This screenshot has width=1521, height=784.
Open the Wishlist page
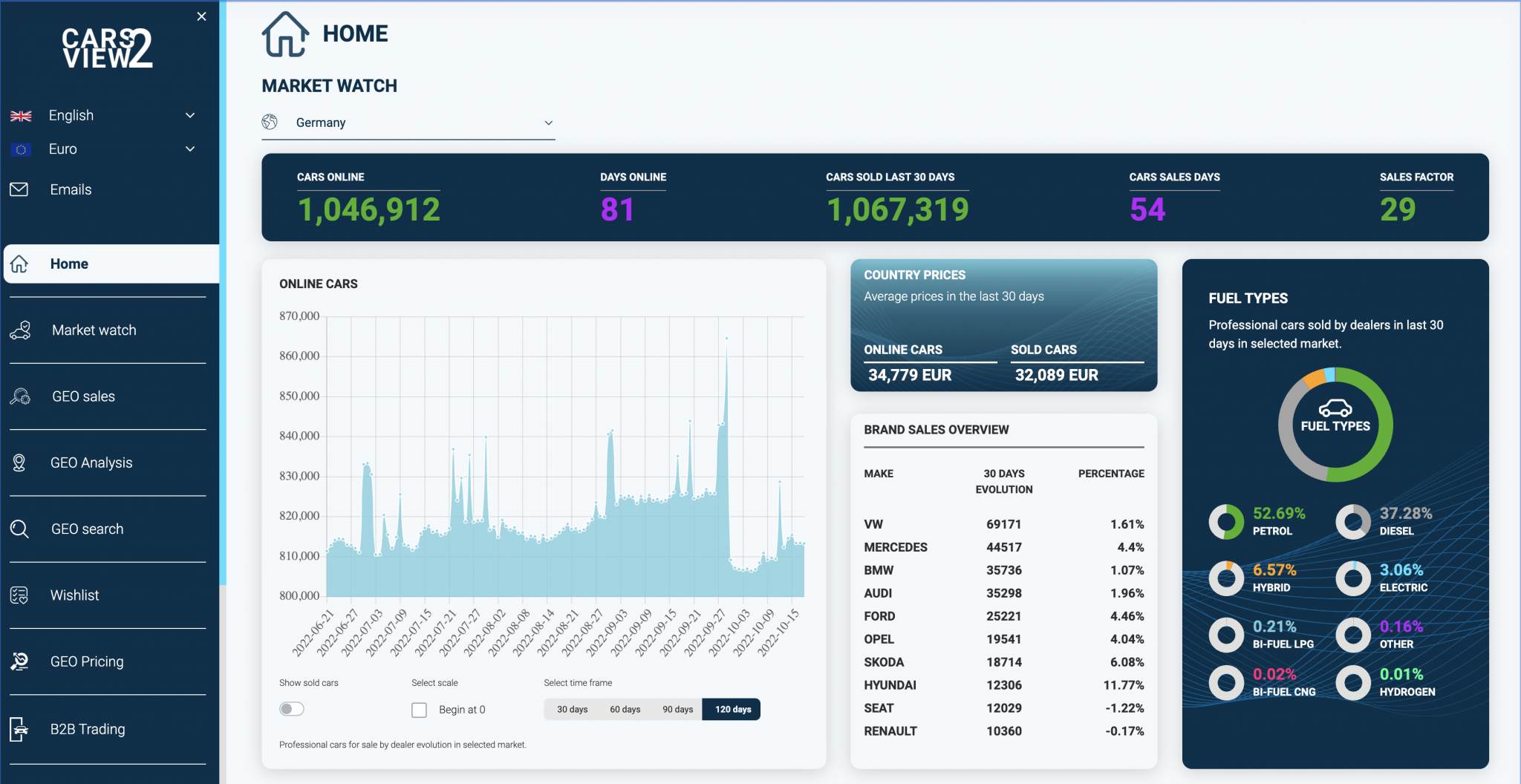(74, 595)
